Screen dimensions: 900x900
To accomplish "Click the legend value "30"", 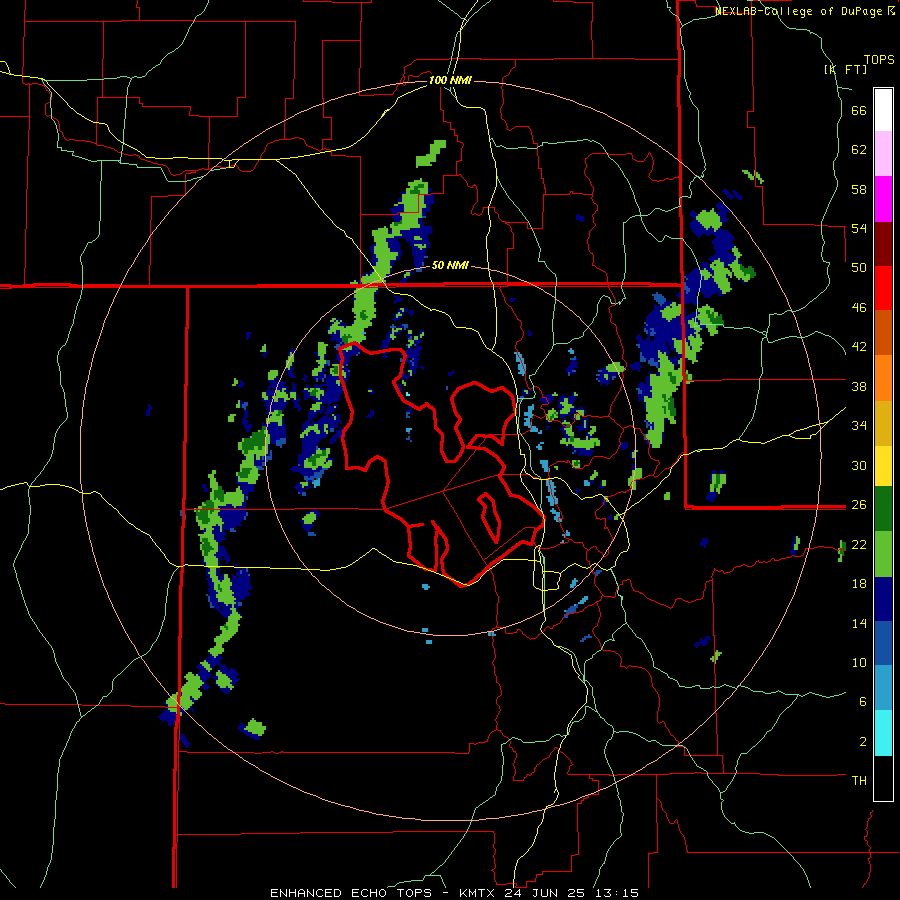I will coord(859,465).
